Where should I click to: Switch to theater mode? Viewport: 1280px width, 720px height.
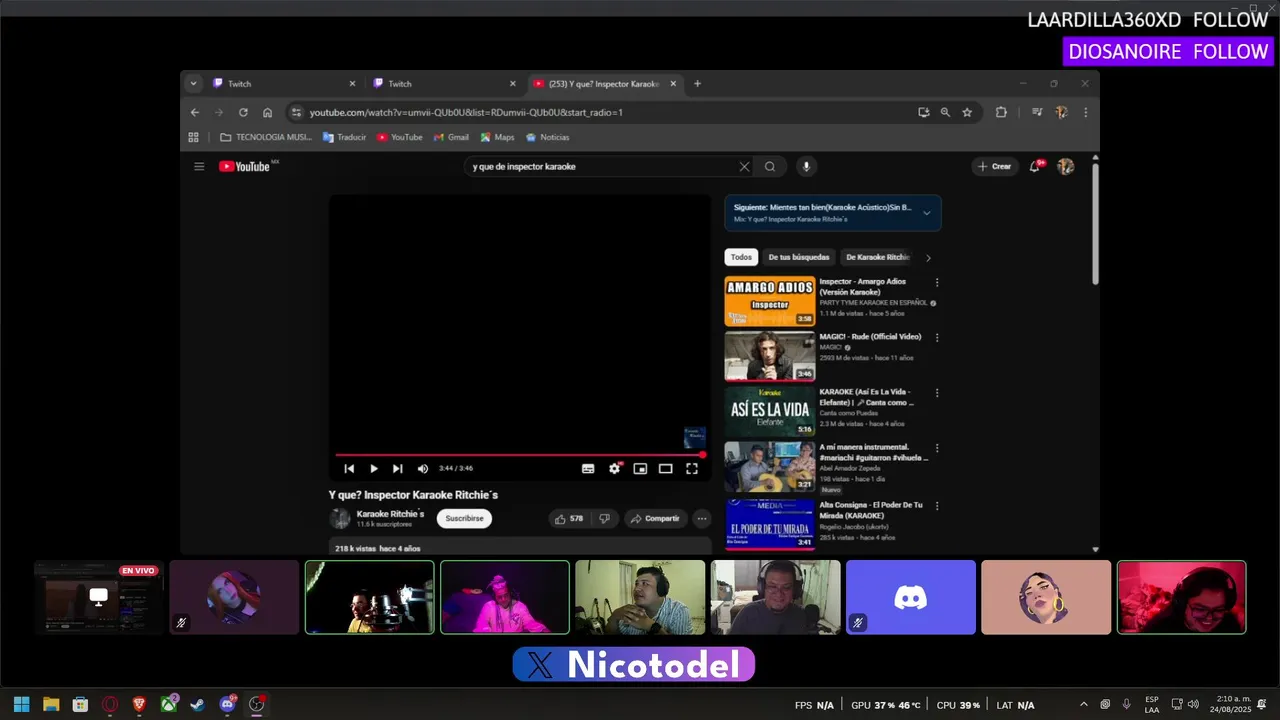(x=665, y=468)
